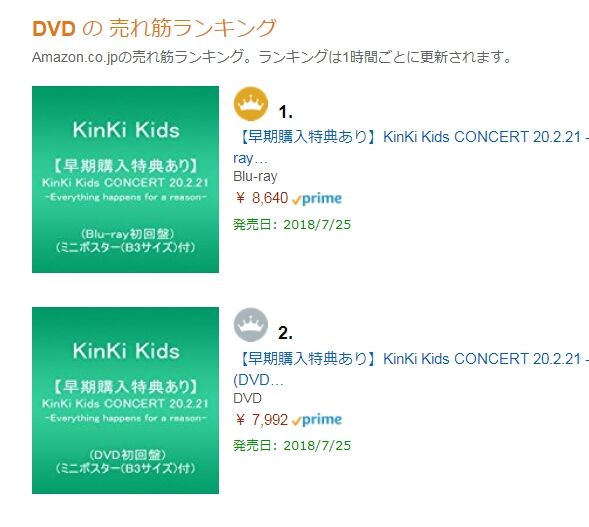Screen dimensions: 589x527
Task: Click the ￥7,992 price
Action: pos(262,419)
